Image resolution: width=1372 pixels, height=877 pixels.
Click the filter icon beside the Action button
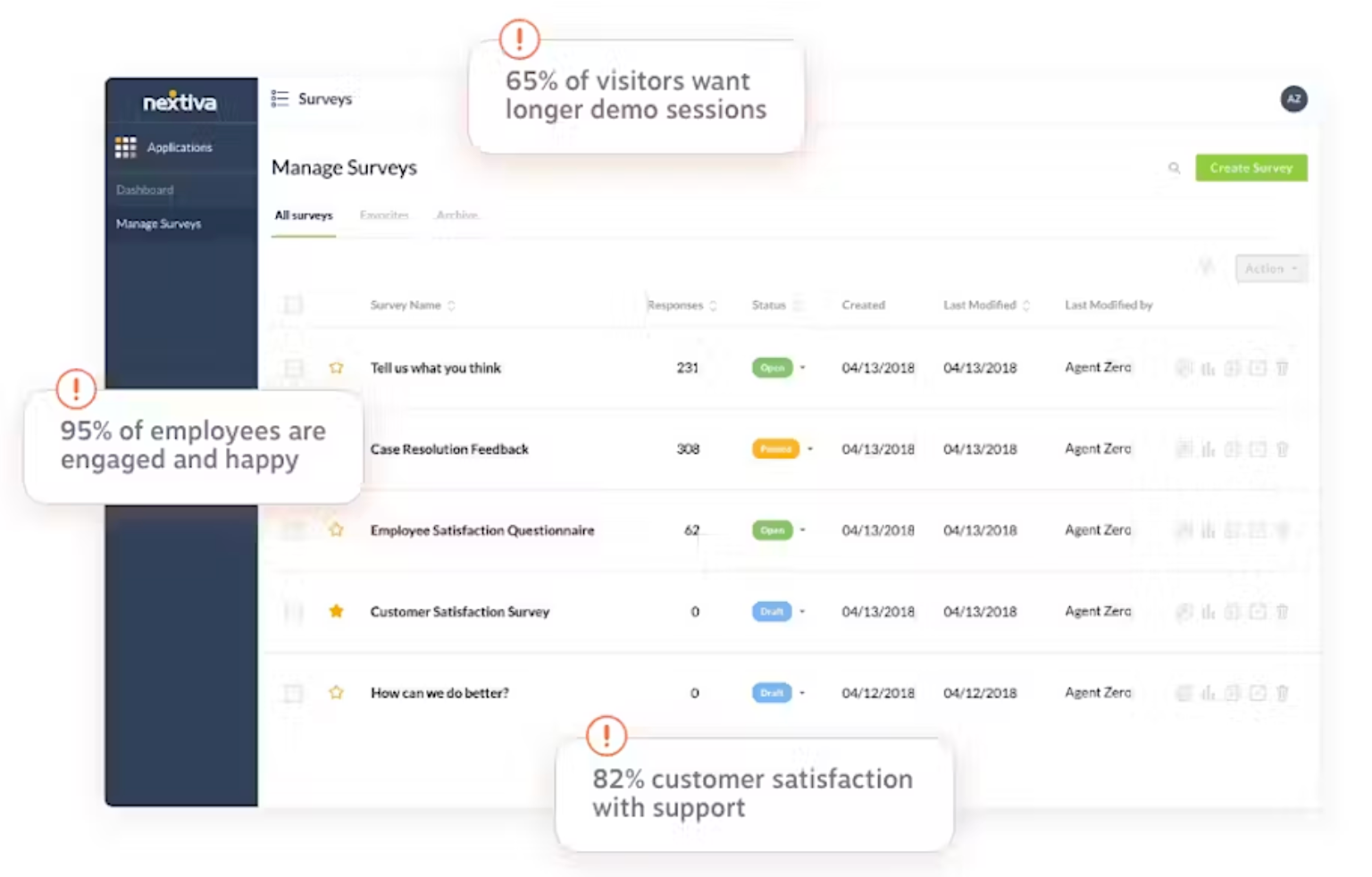[x=1205, y=268]
